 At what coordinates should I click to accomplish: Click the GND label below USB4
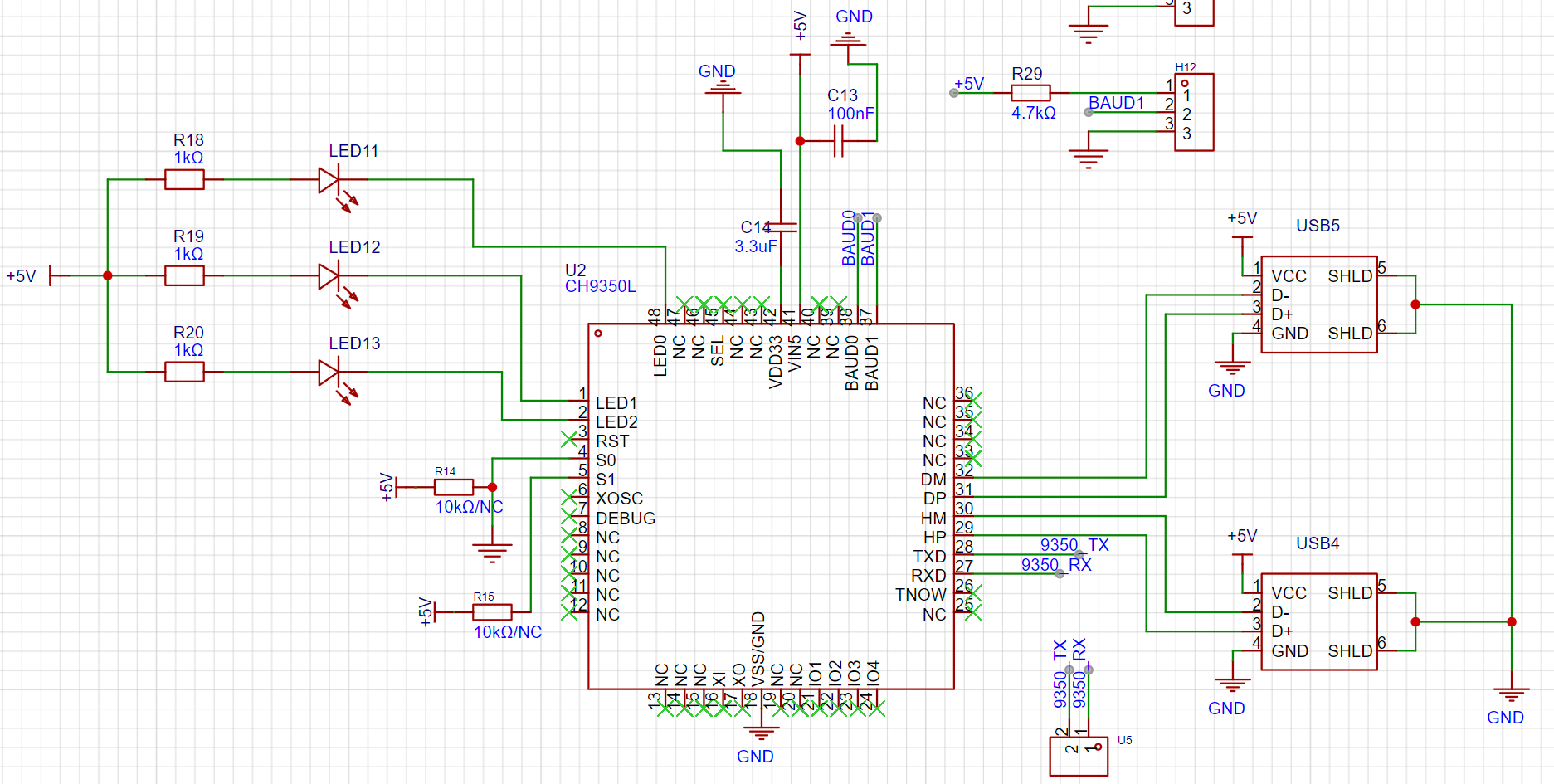click(x=1226, y=709)
